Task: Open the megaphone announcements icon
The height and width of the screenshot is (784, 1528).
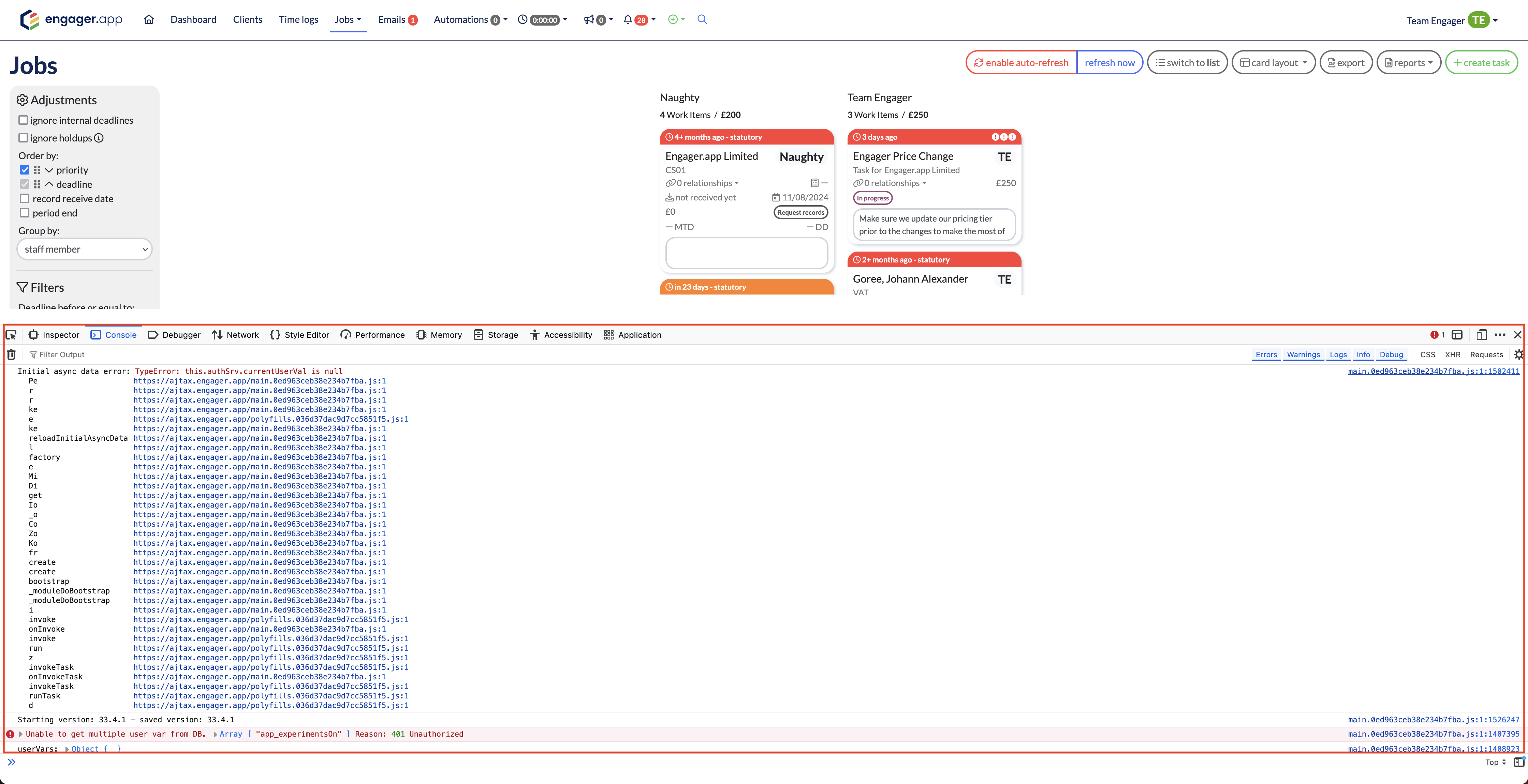Action: (598, 19)
